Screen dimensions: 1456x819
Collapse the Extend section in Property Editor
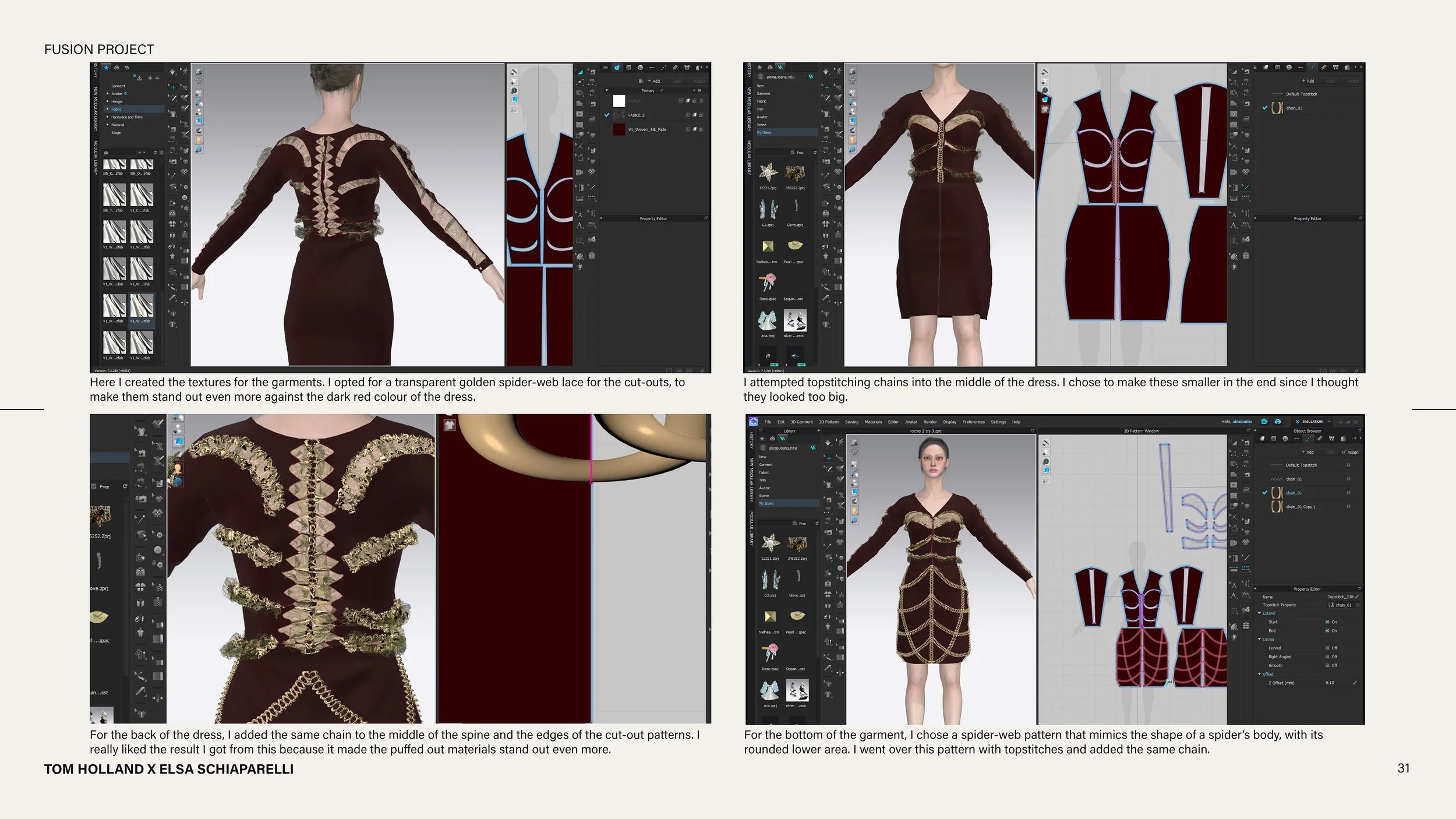coord(1260,613)
